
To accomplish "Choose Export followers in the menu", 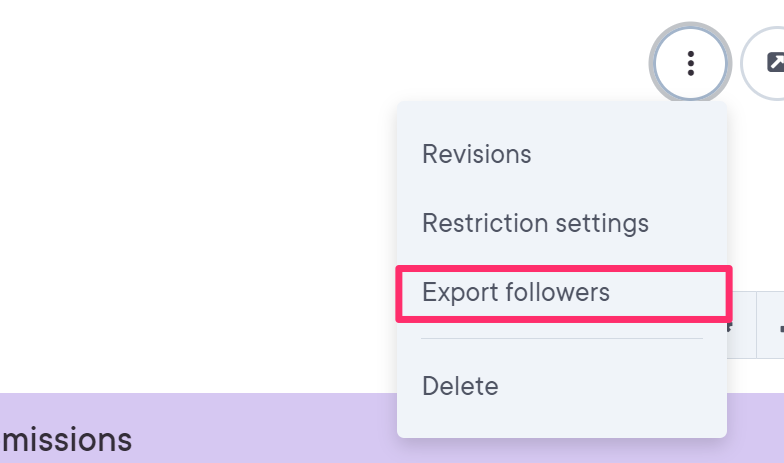I will (x=516, y=292).
